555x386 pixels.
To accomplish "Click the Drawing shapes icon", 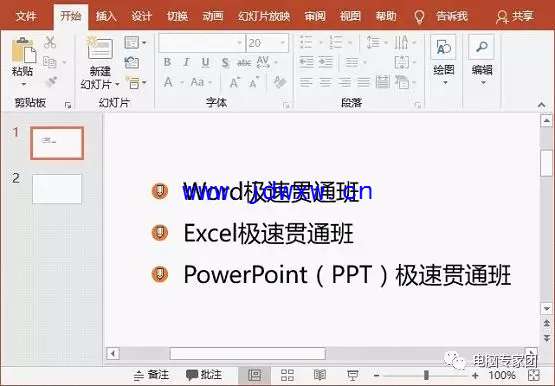I will pos(444,47).
